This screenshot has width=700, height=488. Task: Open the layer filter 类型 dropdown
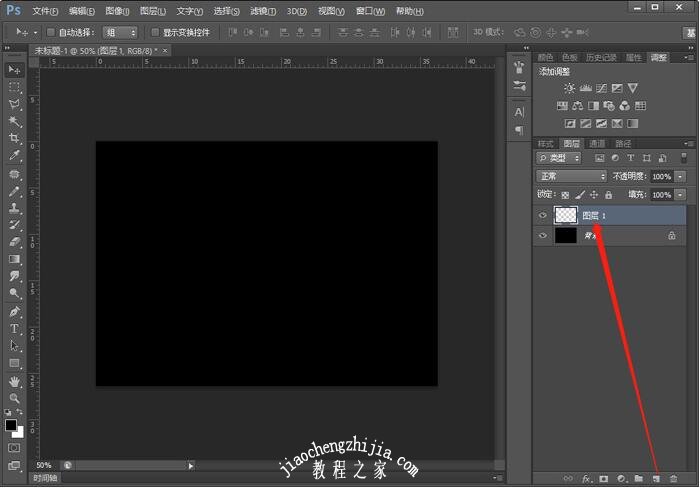[558, 158]
